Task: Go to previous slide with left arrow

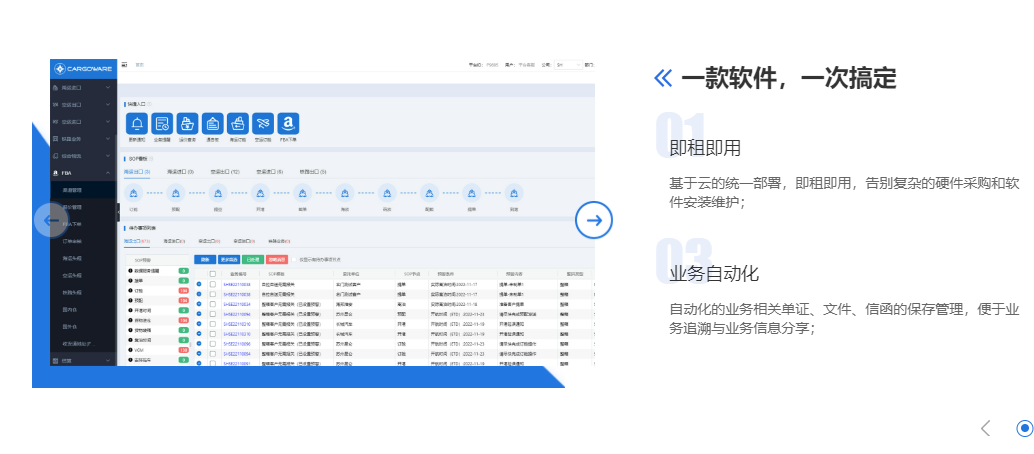Action: click(50, 221)
